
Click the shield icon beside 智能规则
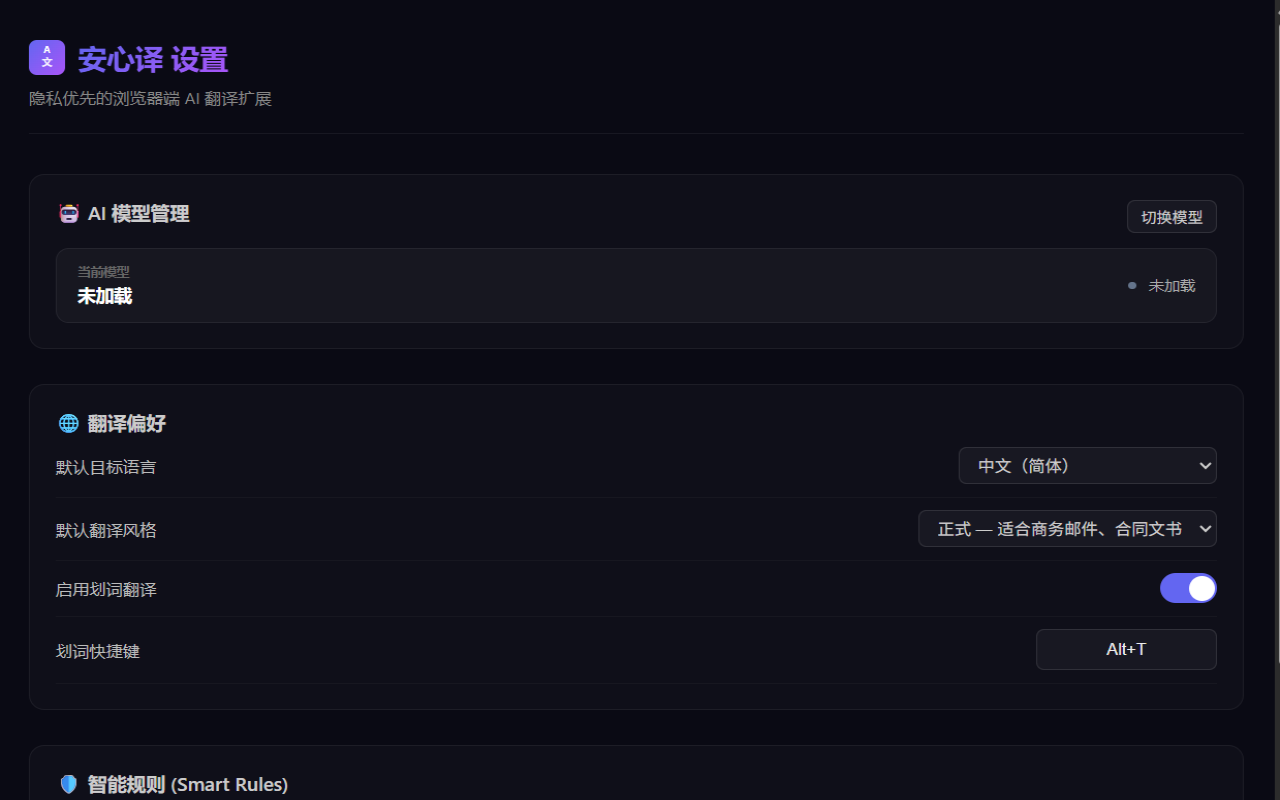coord(69,785)
